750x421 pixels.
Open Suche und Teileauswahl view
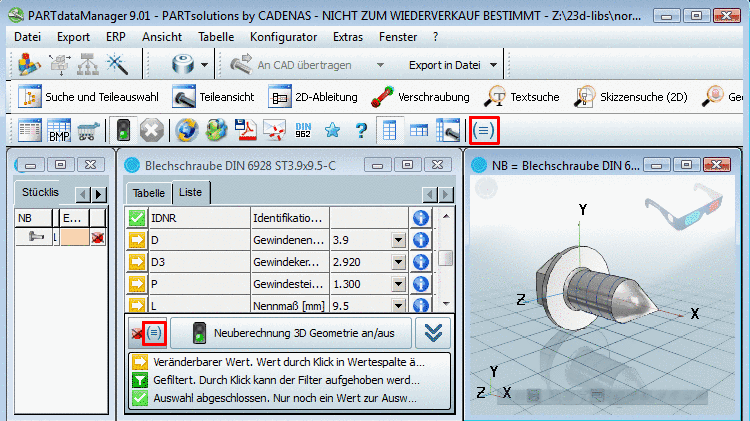point(88,97)
